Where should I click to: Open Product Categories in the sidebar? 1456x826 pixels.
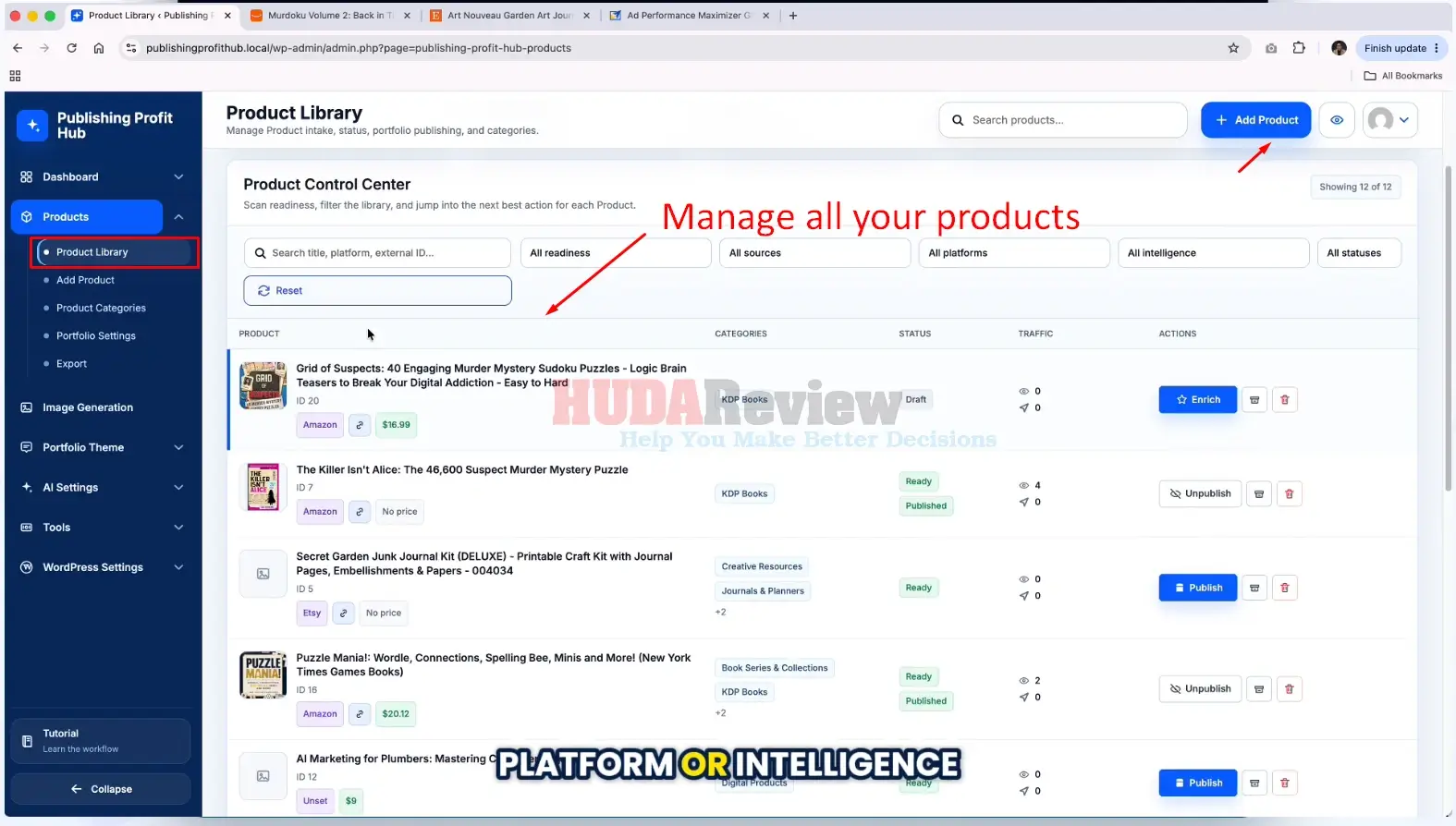[x=101, y=308]
